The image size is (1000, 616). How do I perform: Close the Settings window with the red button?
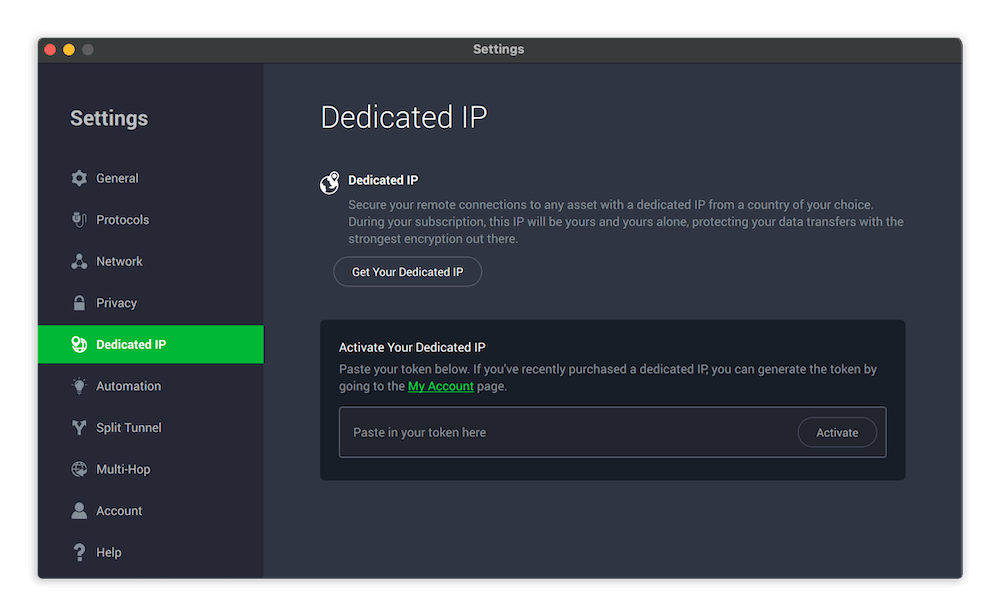click(x=50, y=50)
